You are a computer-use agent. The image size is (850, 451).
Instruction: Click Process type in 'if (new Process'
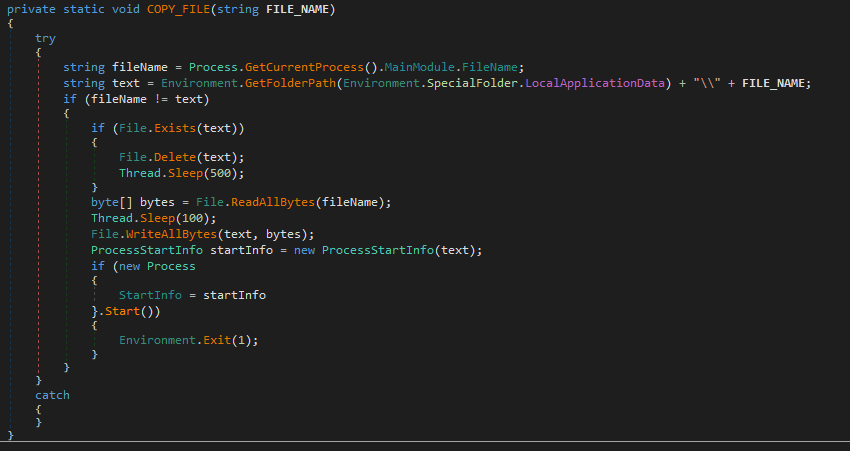click(x=171, y=266)
